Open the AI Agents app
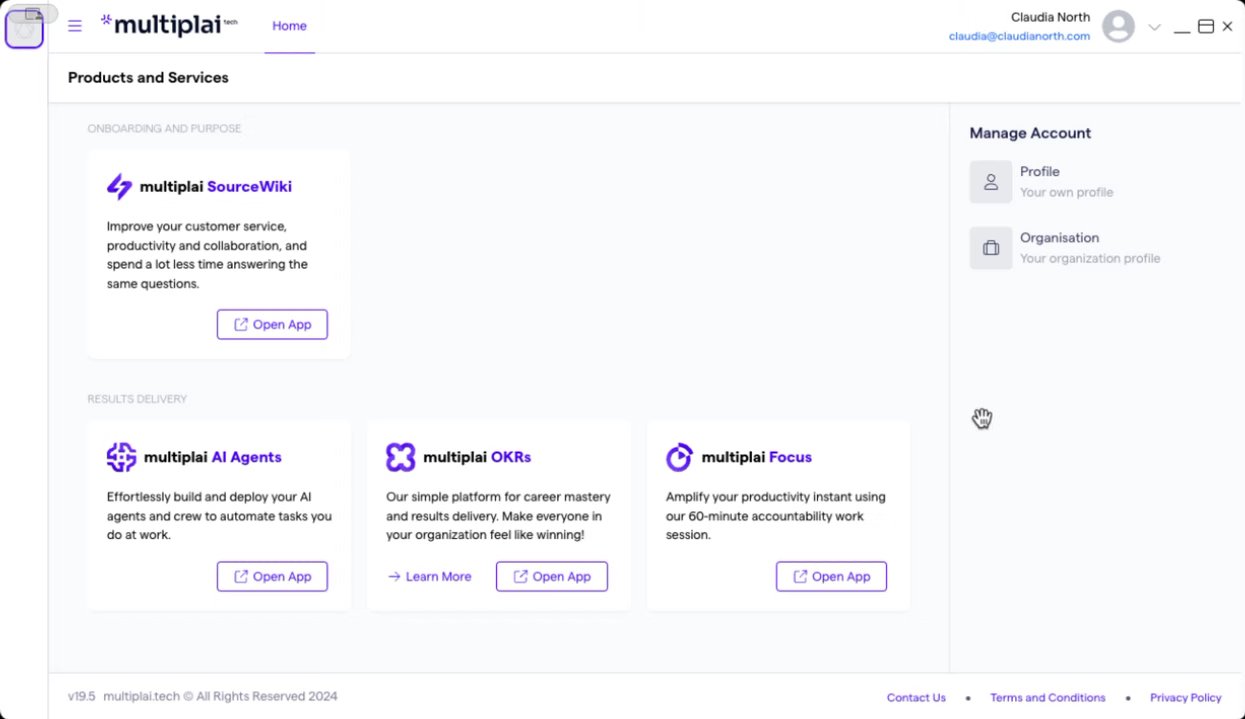Viewport: 1245px width, 719px height. 272,576
